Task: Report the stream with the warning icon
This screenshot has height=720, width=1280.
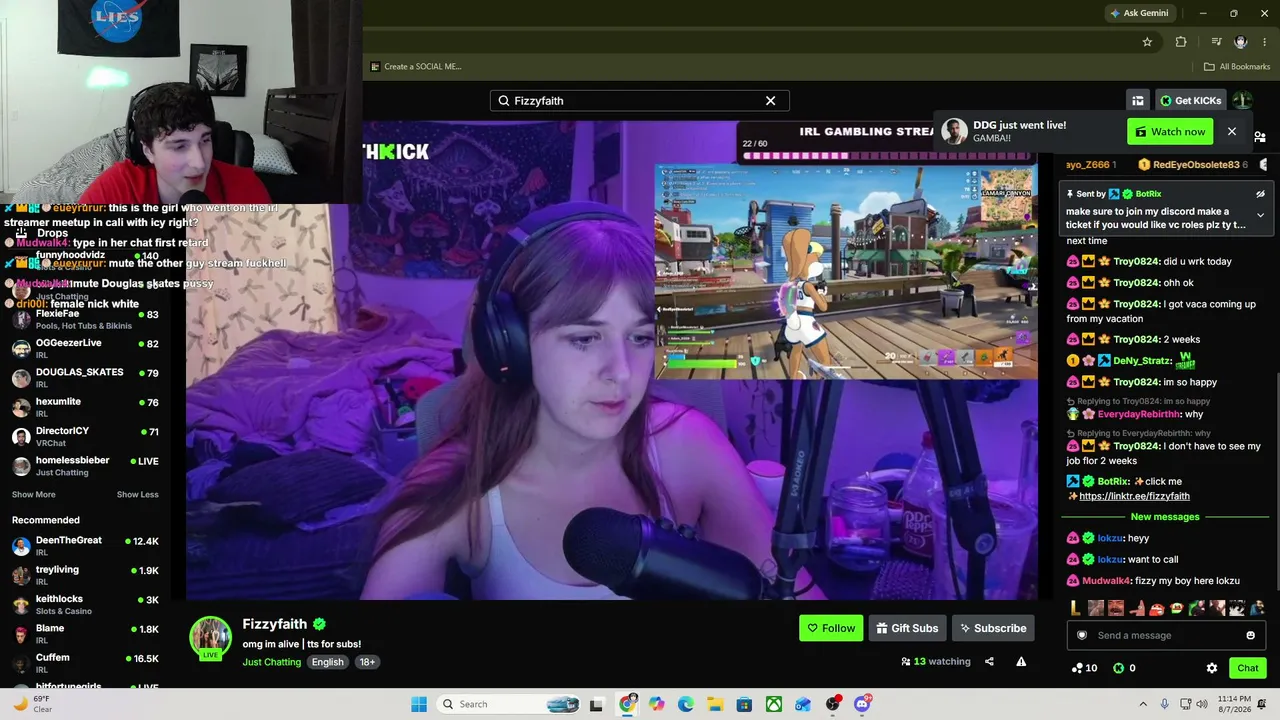Action: pyautogui.click(x=1021, y=661)
